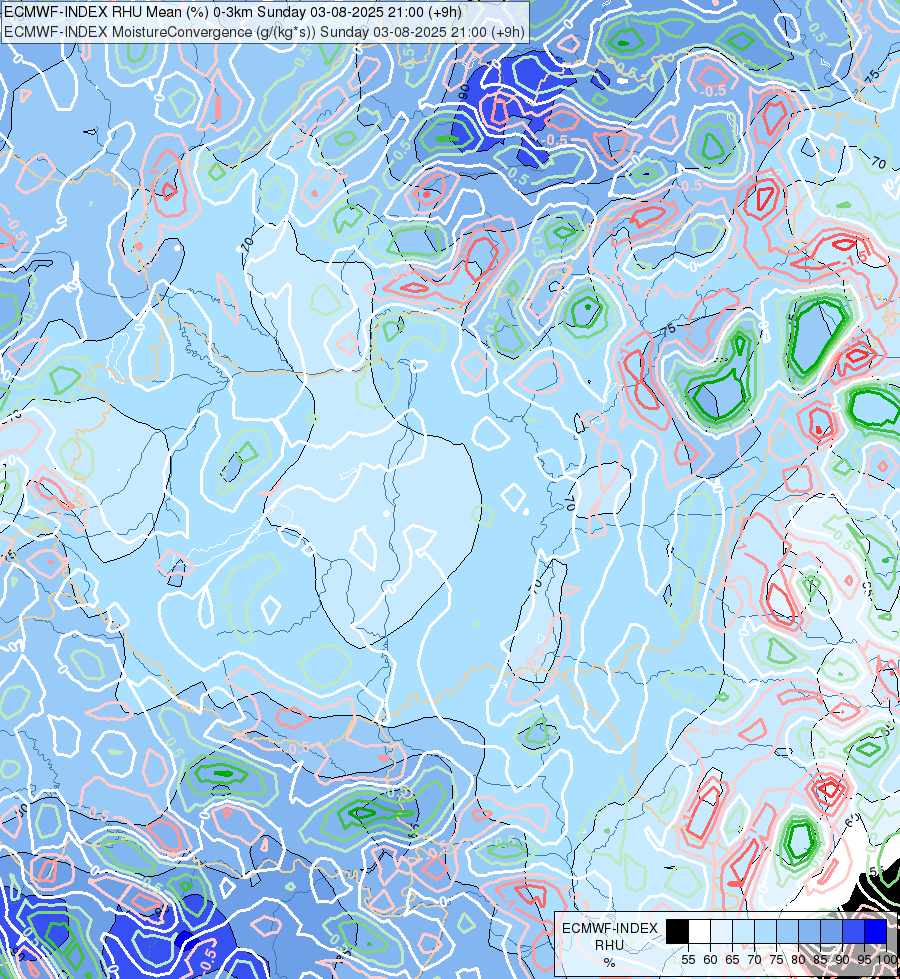
Task: Click the RHU Mean 0-3km header line
Action: pos(233,12)
